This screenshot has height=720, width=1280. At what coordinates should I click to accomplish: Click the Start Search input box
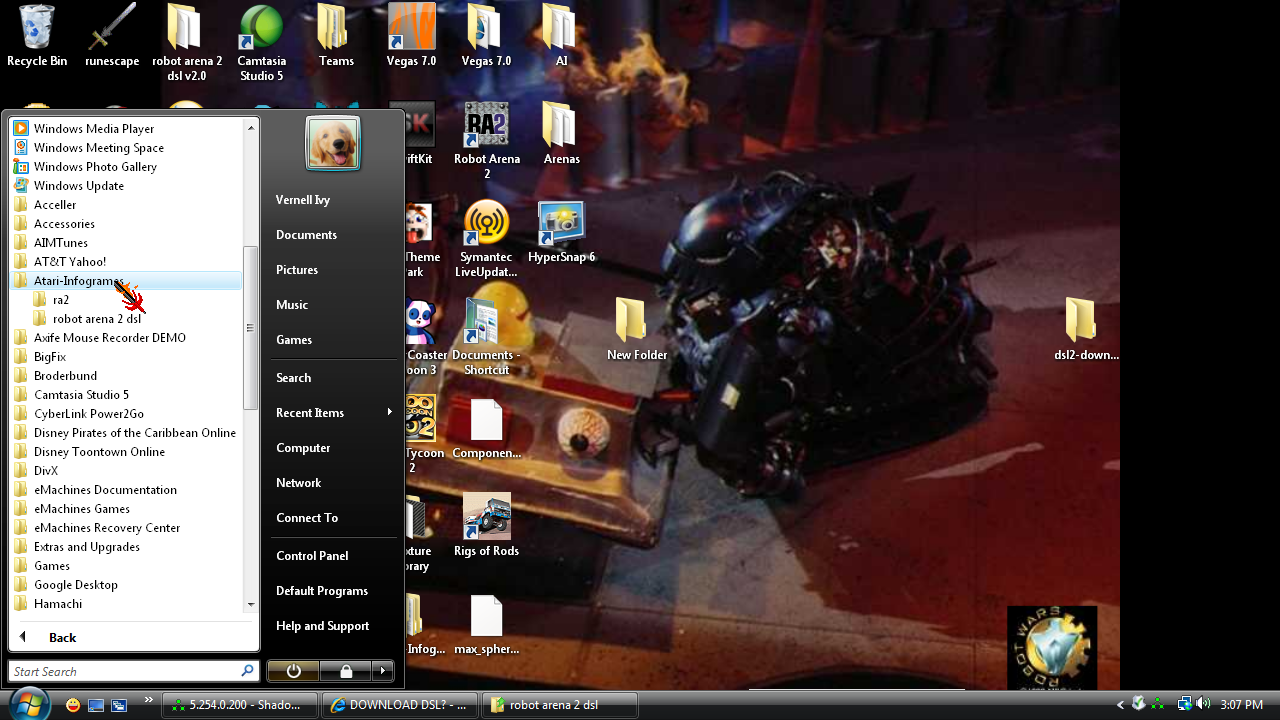tap(134, 671)
